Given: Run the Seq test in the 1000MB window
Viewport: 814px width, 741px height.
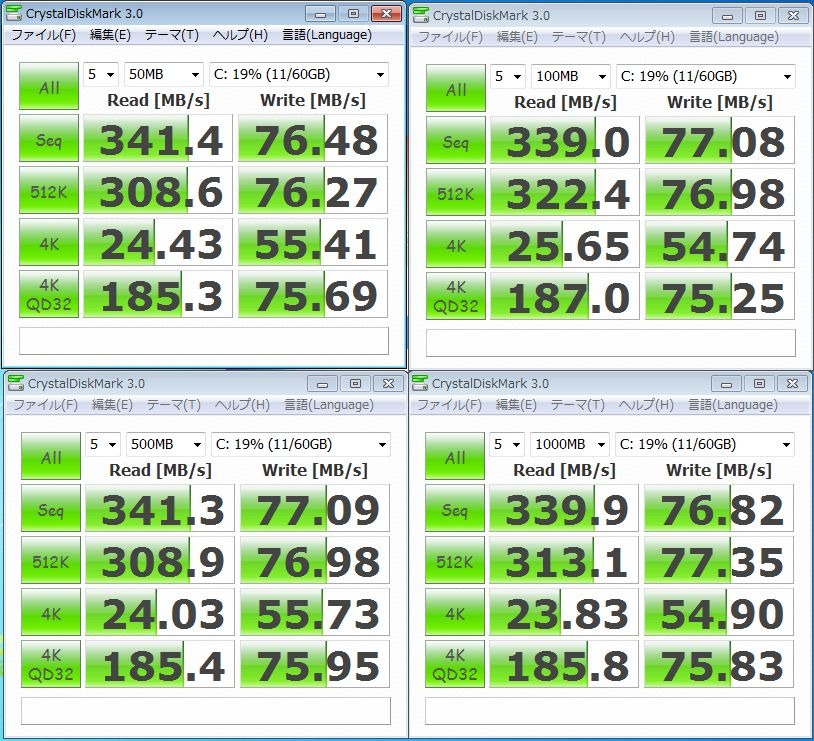Looking at the screenshot, I should coord(455,508).
